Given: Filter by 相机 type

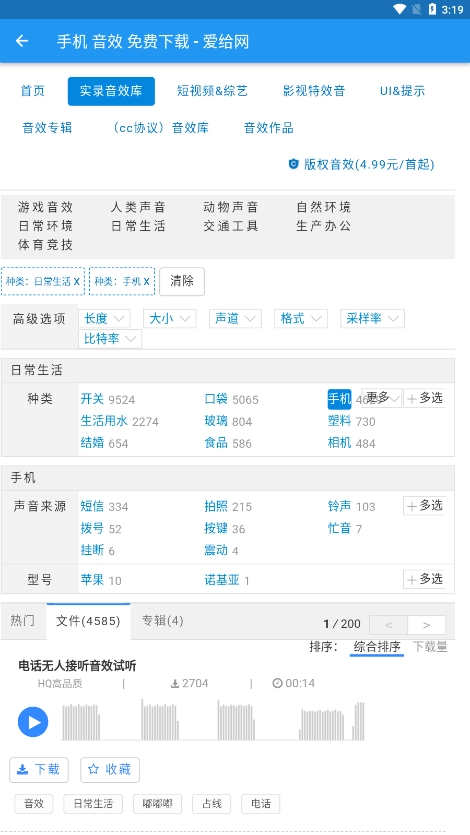Looking at the screenshot, I should pos(340,443).
